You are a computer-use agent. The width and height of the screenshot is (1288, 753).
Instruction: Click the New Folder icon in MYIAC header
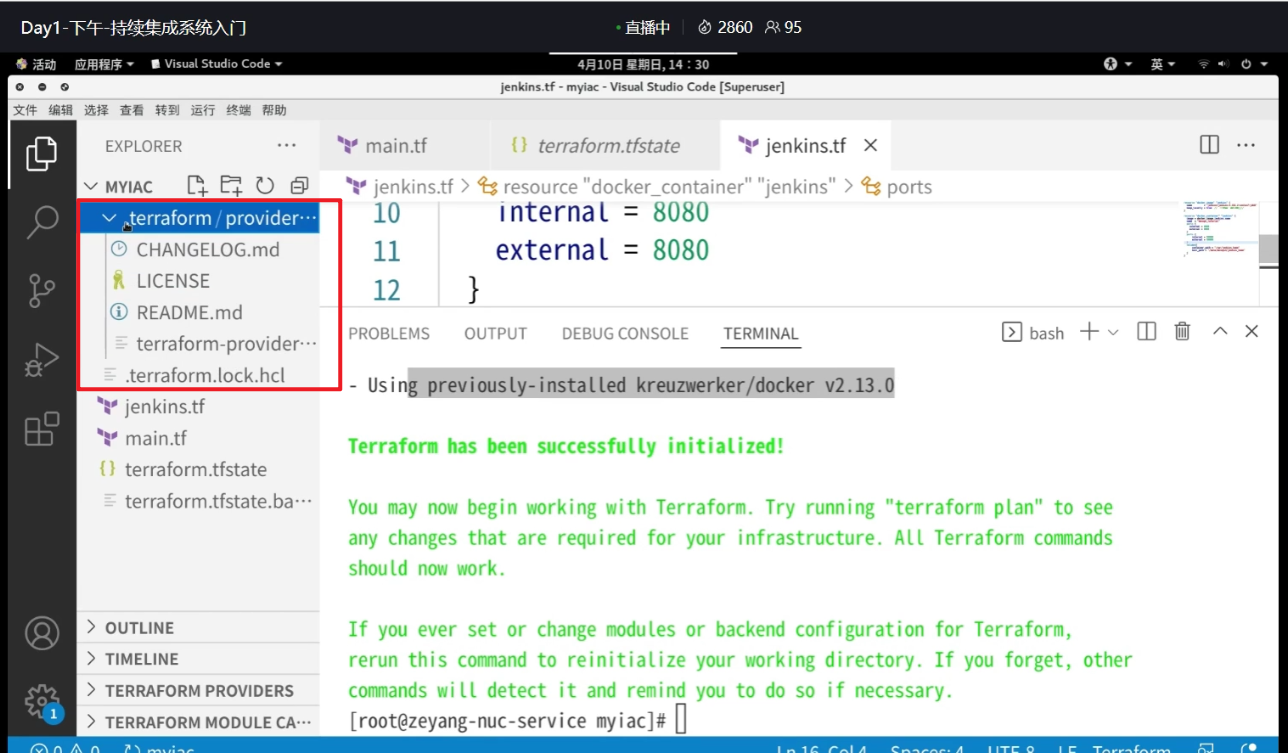(231, 185)
